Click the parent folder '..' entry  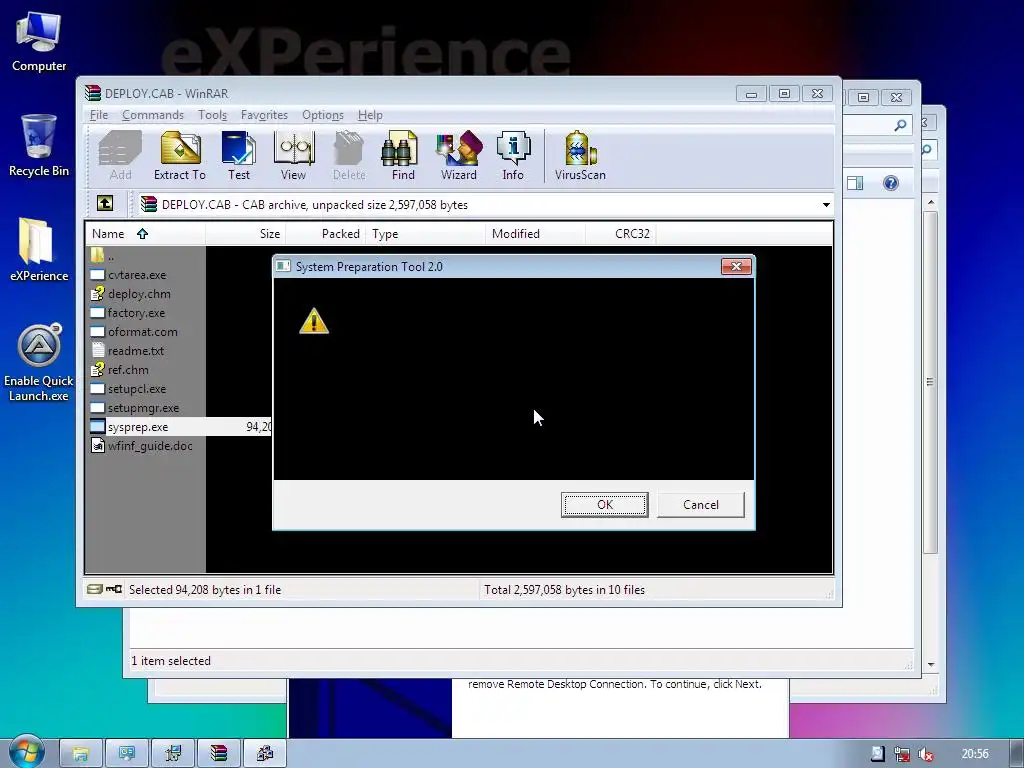tap(103, 256)
